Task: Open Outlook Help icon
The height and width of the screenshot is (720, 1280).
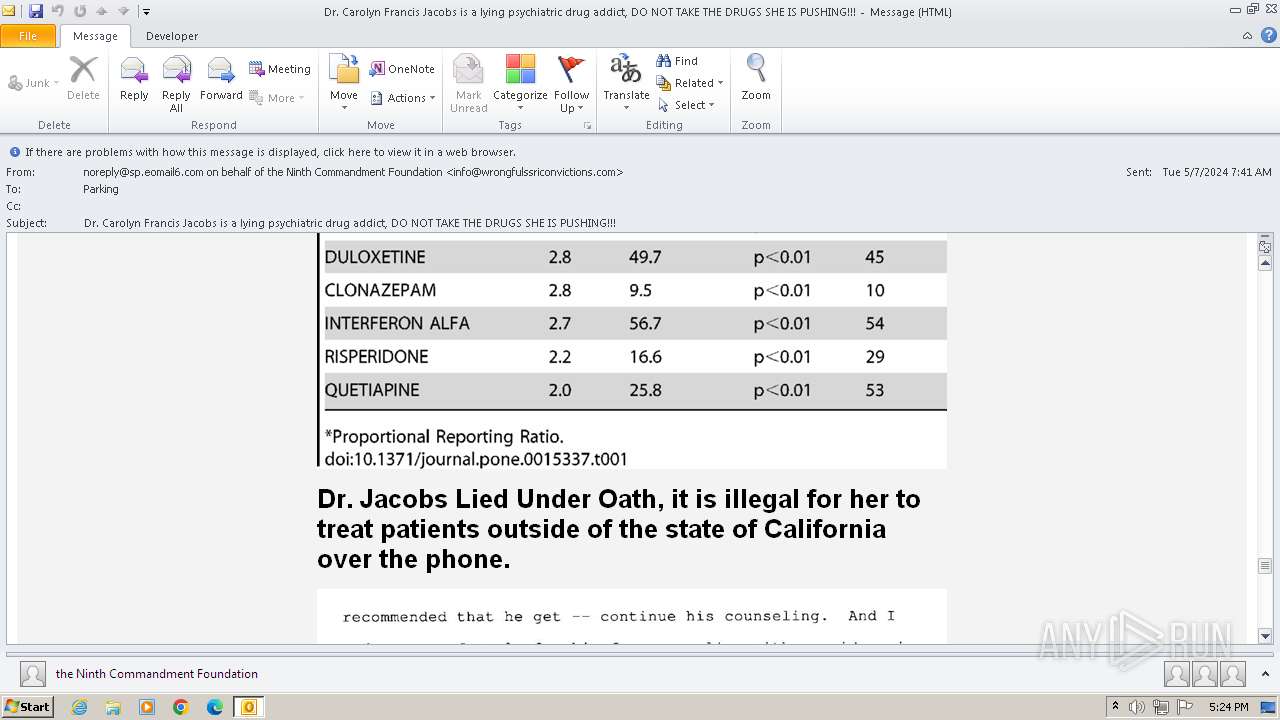Action: click(x=1268, y=36)
